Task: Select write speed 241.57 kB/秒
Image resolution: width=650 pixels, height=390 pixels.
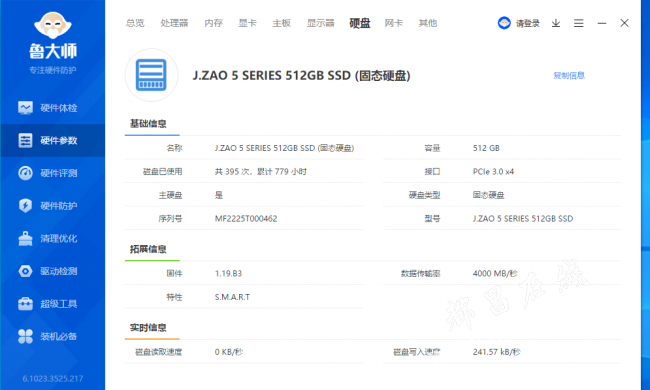Action: [x=496, y=352]
